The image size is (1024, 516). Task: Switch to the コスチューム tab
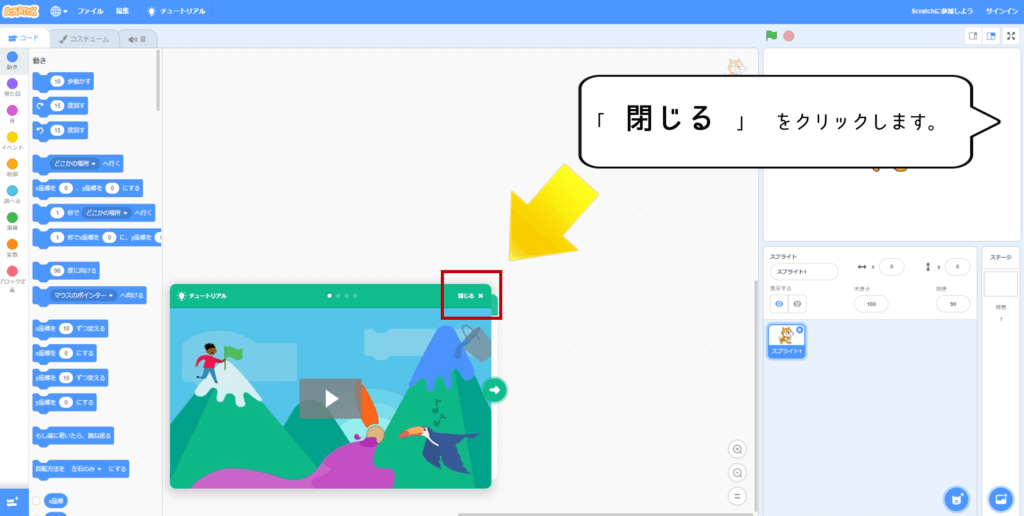(x=84, y=39)
